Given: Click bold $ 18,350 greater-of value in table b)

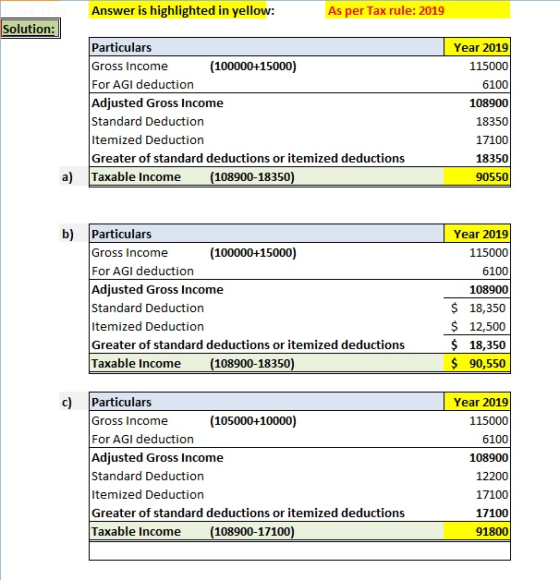Looking at the screenshot, I should (x=478, y=345).
